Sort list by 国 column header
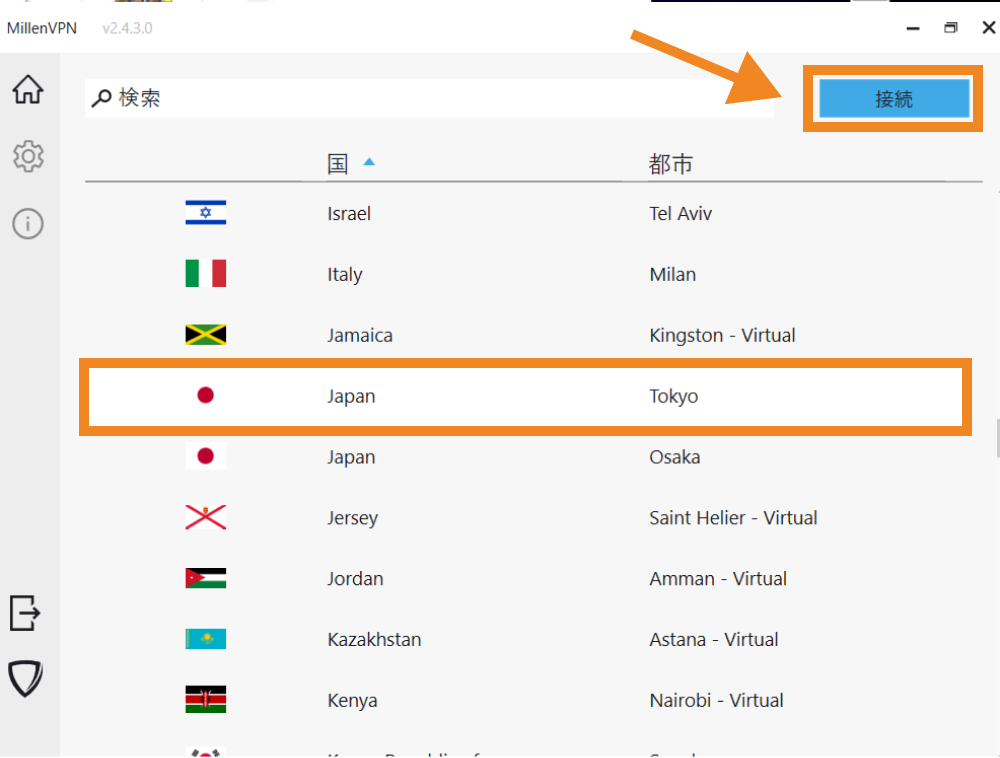 [x=338, y=163]
